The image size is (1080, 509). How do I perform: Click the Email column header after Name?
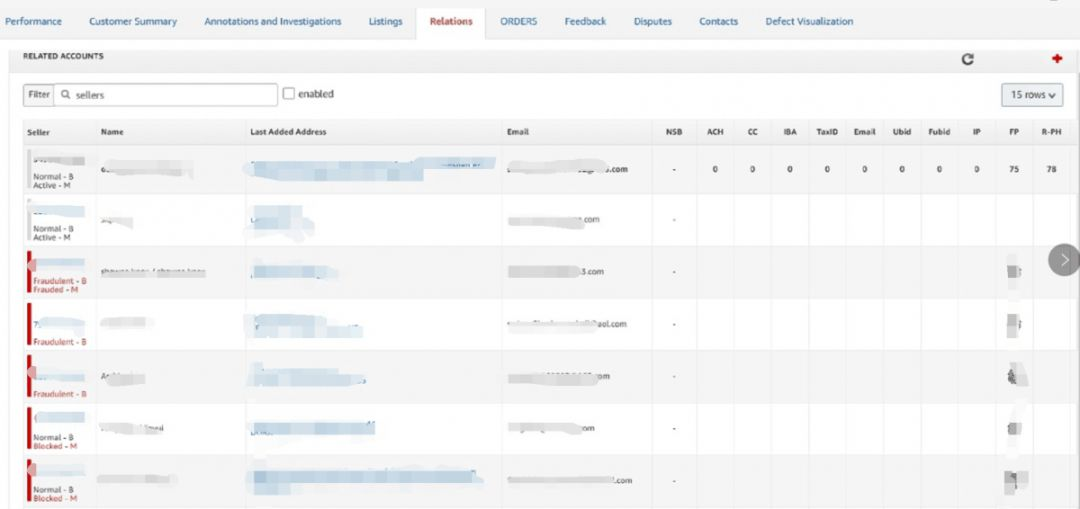518,132
